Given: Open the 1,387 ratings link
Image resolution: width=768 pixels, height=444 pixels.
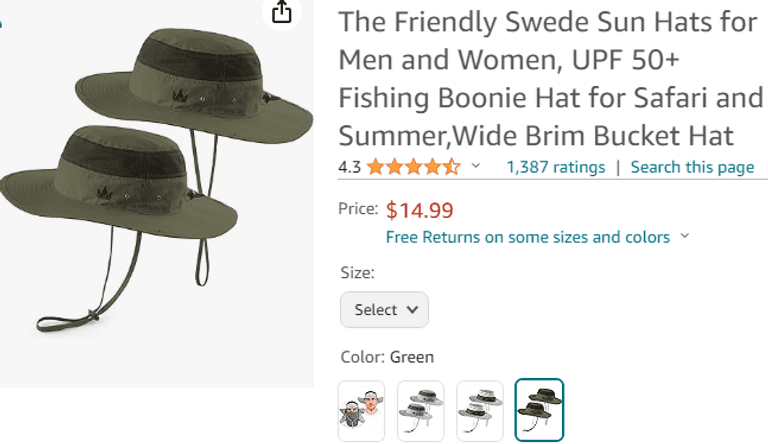Looking at the screenshot, I should (555, 167).
